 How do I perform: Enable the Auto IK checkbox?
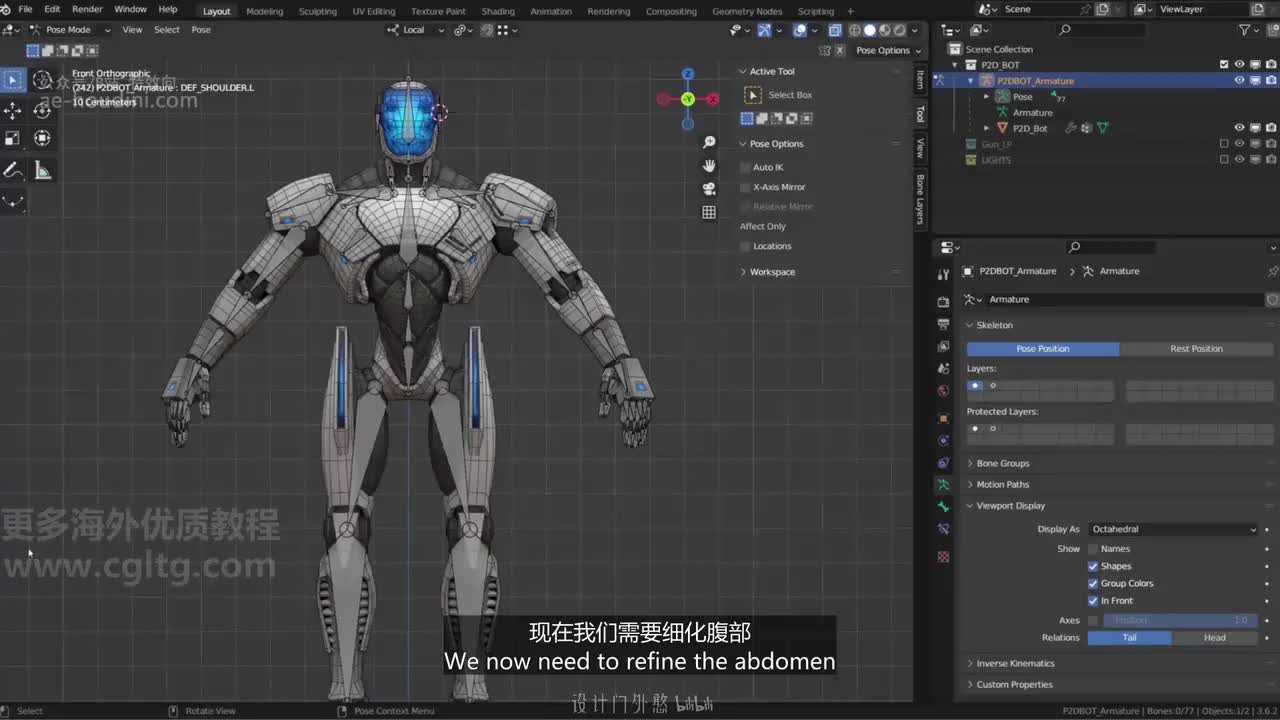click(745, 167)
